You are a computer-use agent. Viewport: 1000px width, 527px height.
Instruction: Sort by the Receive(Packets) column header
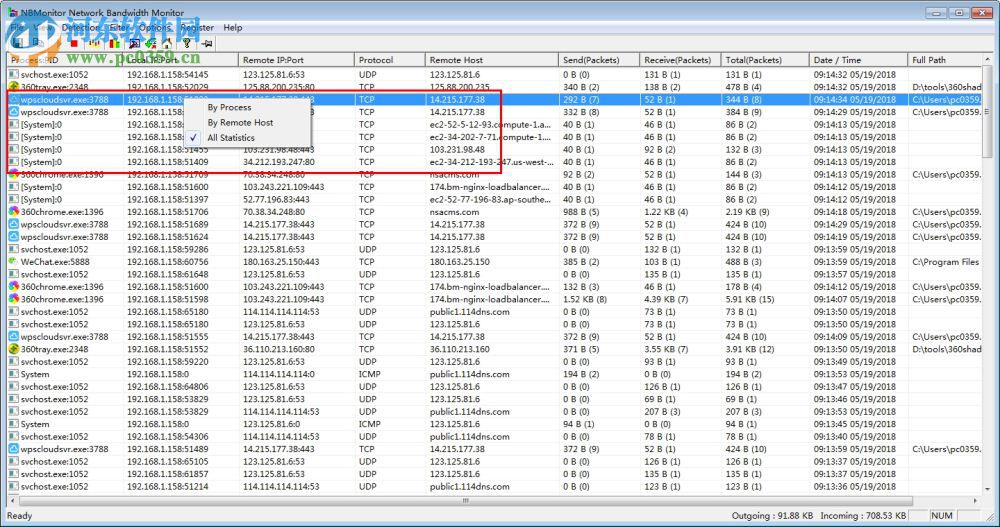coord(680,60)
